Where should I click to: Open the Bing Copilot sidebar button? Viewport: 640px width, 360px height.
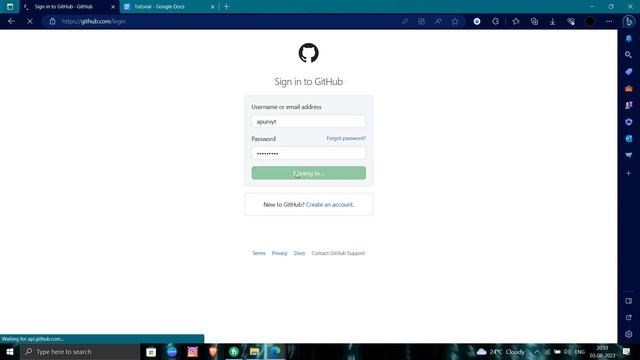[x=629, y=21]
